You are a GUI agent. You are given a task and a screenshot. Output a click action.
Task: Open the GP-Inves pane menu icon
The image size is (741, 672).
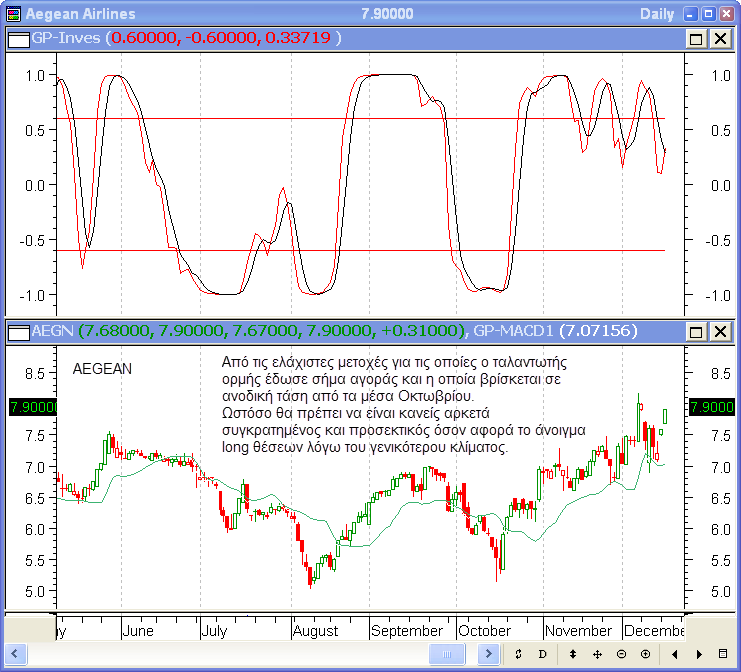pyautogui.click(x=18, y=38)
